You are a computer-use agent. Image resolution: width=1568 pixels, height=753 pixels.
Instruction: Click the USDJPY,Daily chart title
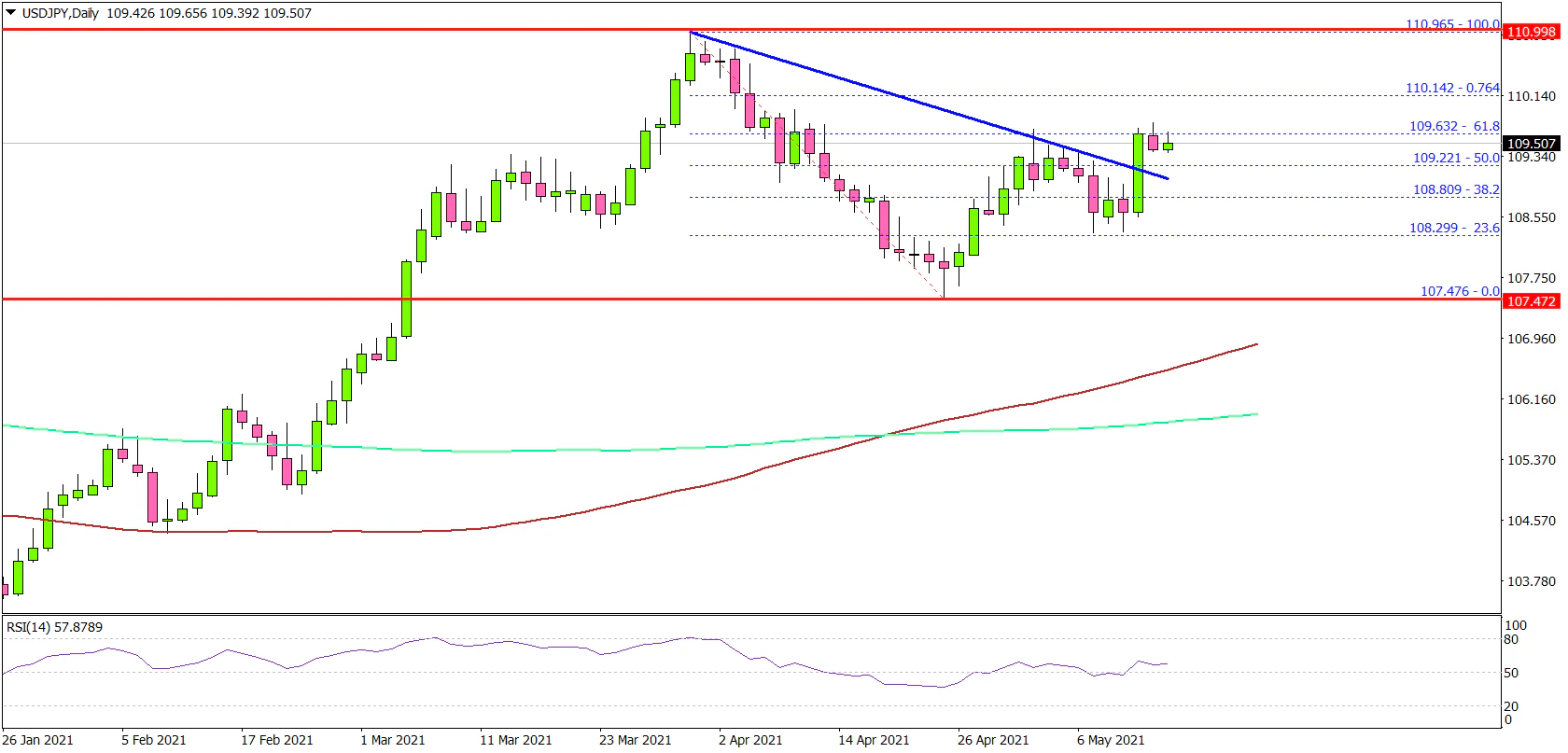tap(60, 13)
